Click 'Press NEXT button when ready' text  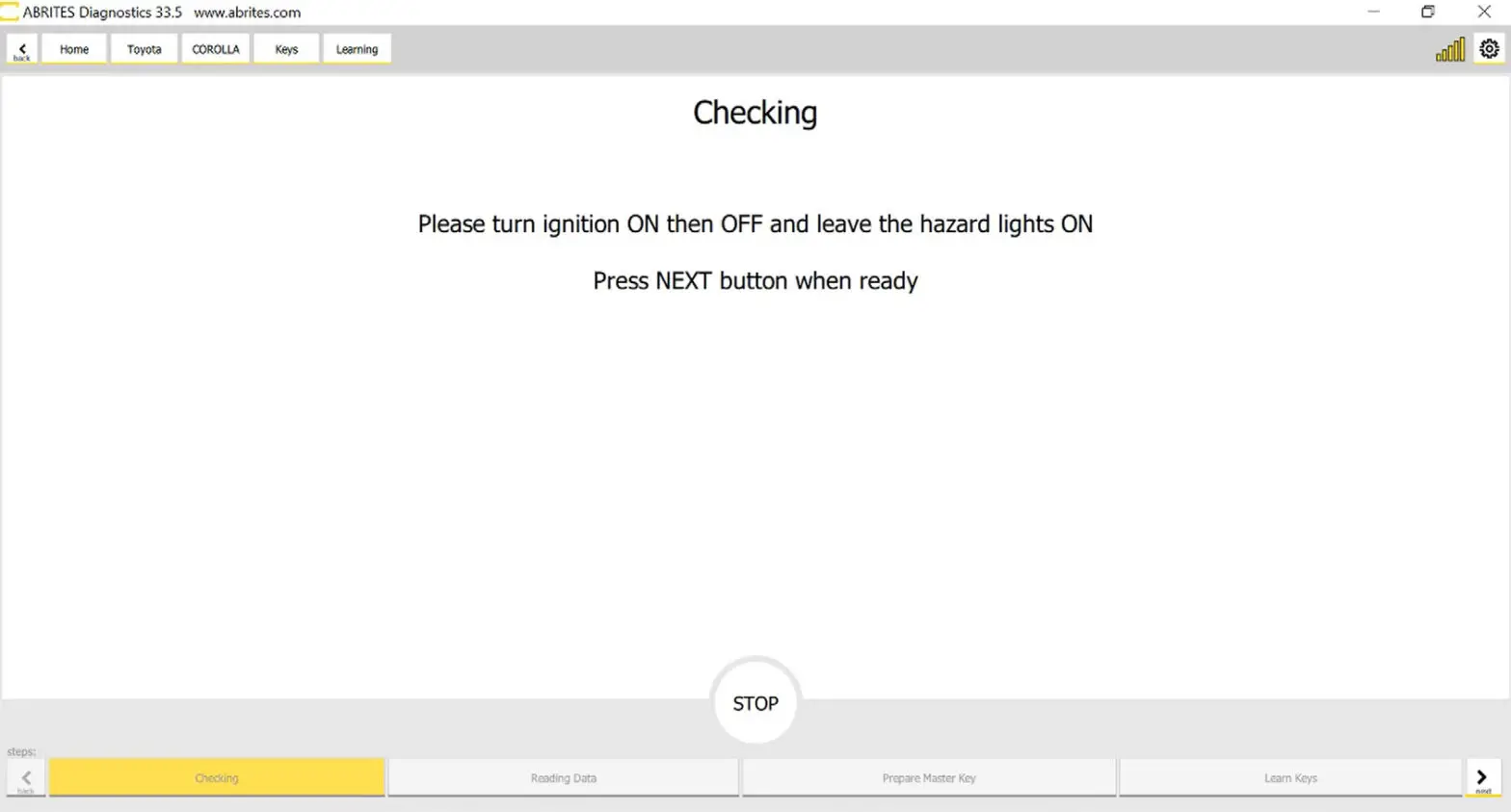click(755, 281)
